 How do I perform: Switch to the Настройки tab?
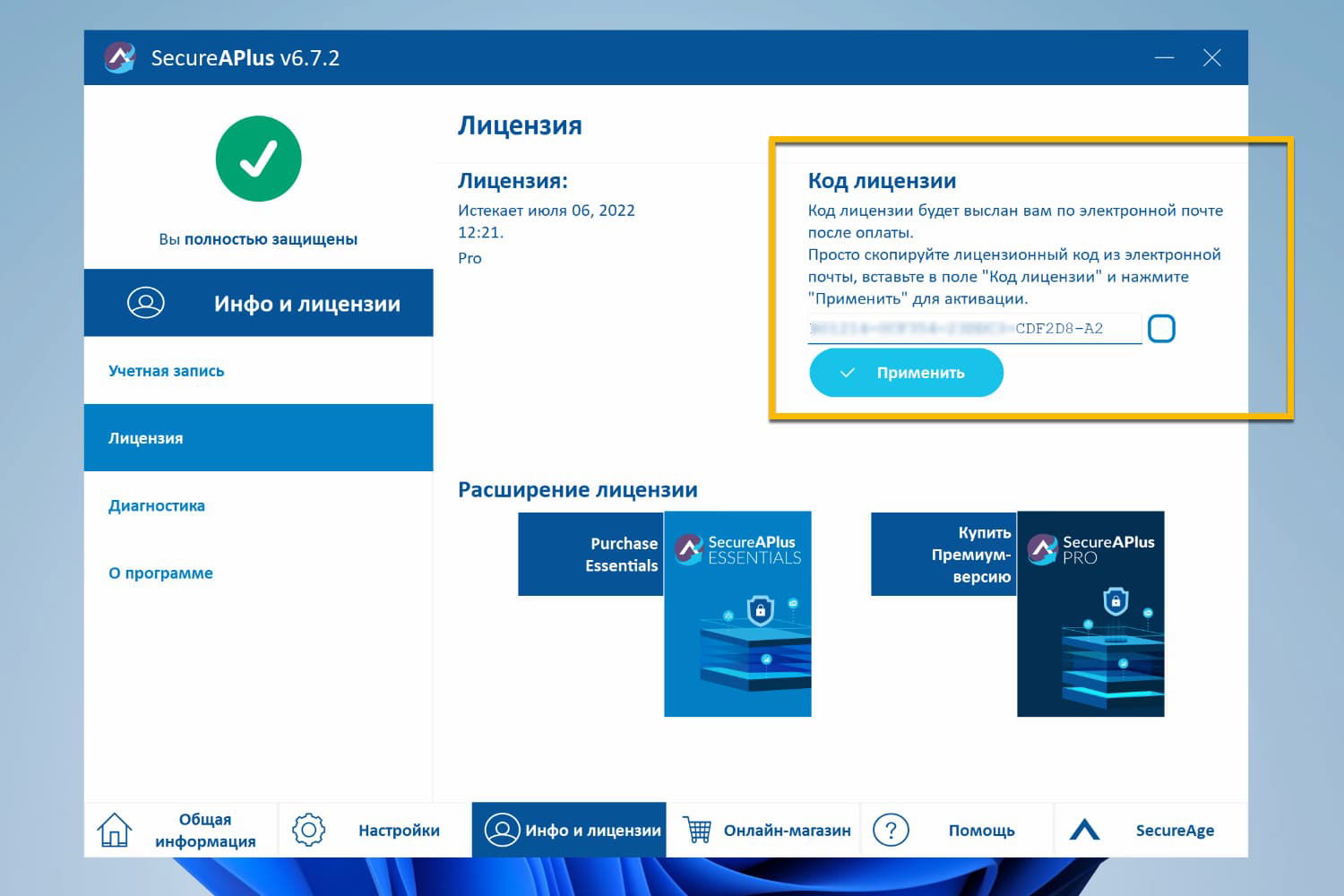tap(375, 830)
